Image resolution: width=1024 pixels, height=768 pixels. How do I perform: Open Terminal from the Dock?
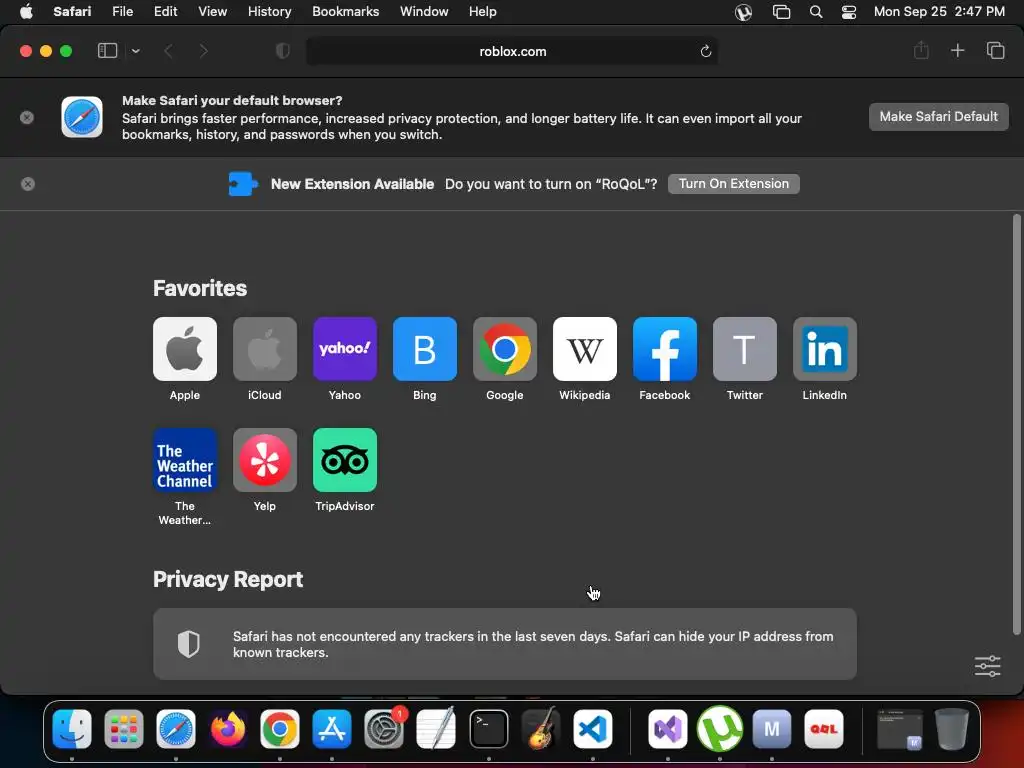click(x=488, y=729)
